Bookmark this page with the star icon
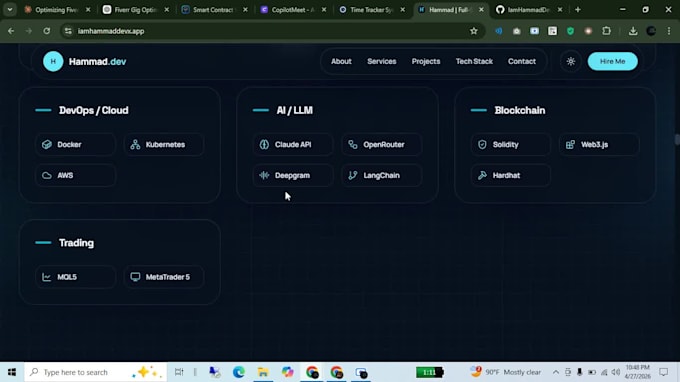The width and height of the screenshot is (680, 382). pyautogui.click(x=474, y=31)
